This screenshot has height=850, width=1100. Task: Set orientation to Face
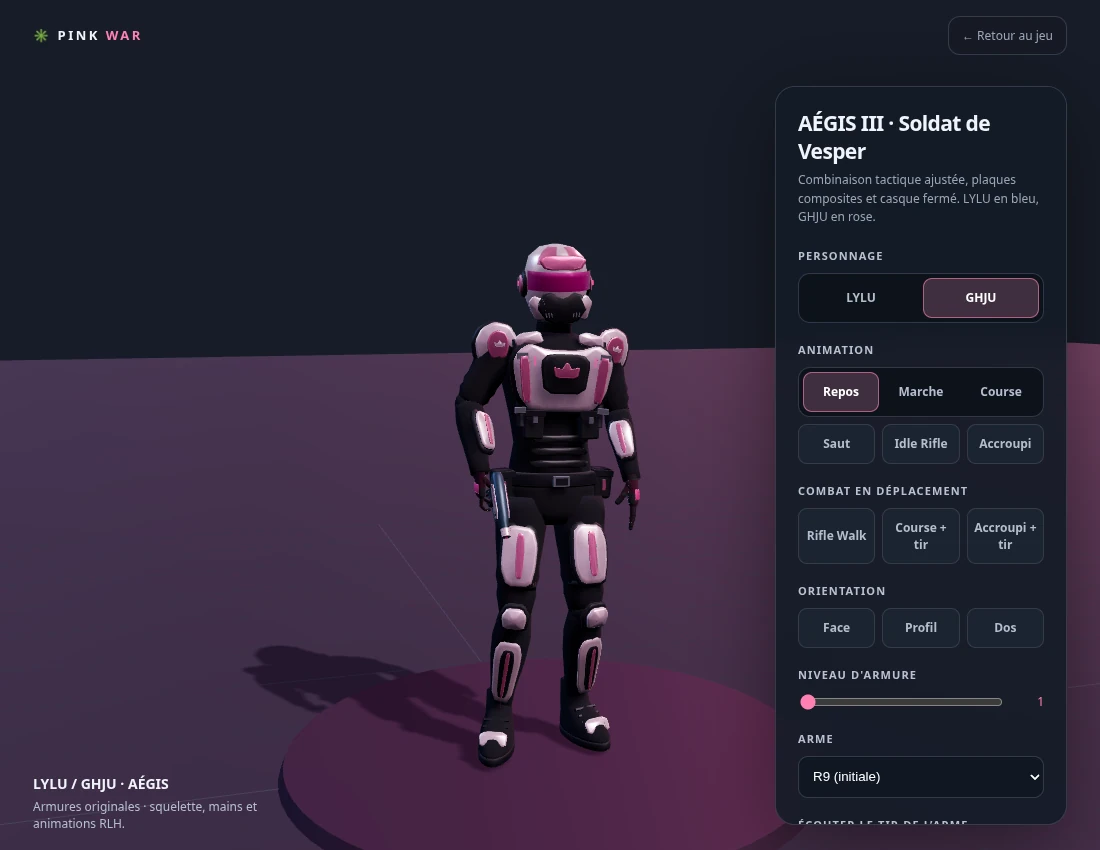pyautogui.click(x=836, y=628)
